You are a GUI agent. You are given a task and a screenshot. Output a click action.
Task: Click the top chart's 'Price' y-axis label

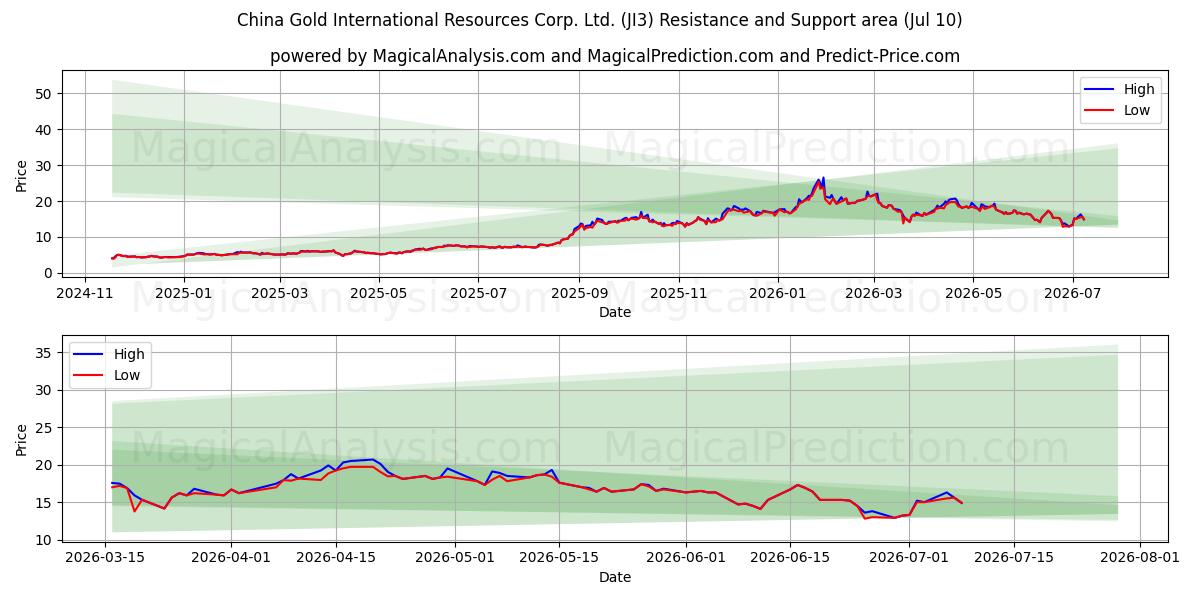[22, 174]
